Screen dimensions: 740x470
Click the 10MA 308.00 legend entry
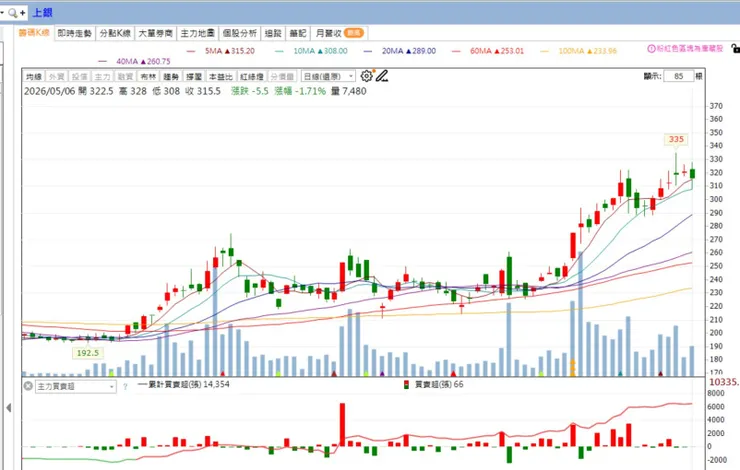[x=311, y=51]
